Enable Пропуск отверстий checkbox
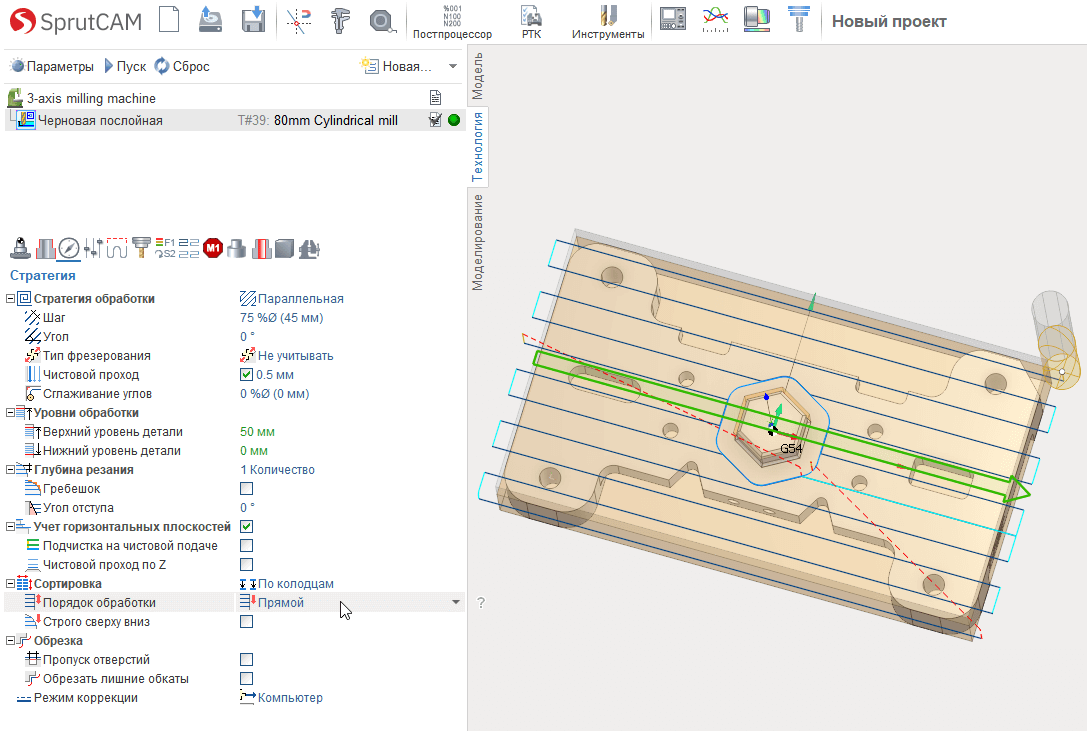The width and height of the screenshot is (1087, 731). 246,660
